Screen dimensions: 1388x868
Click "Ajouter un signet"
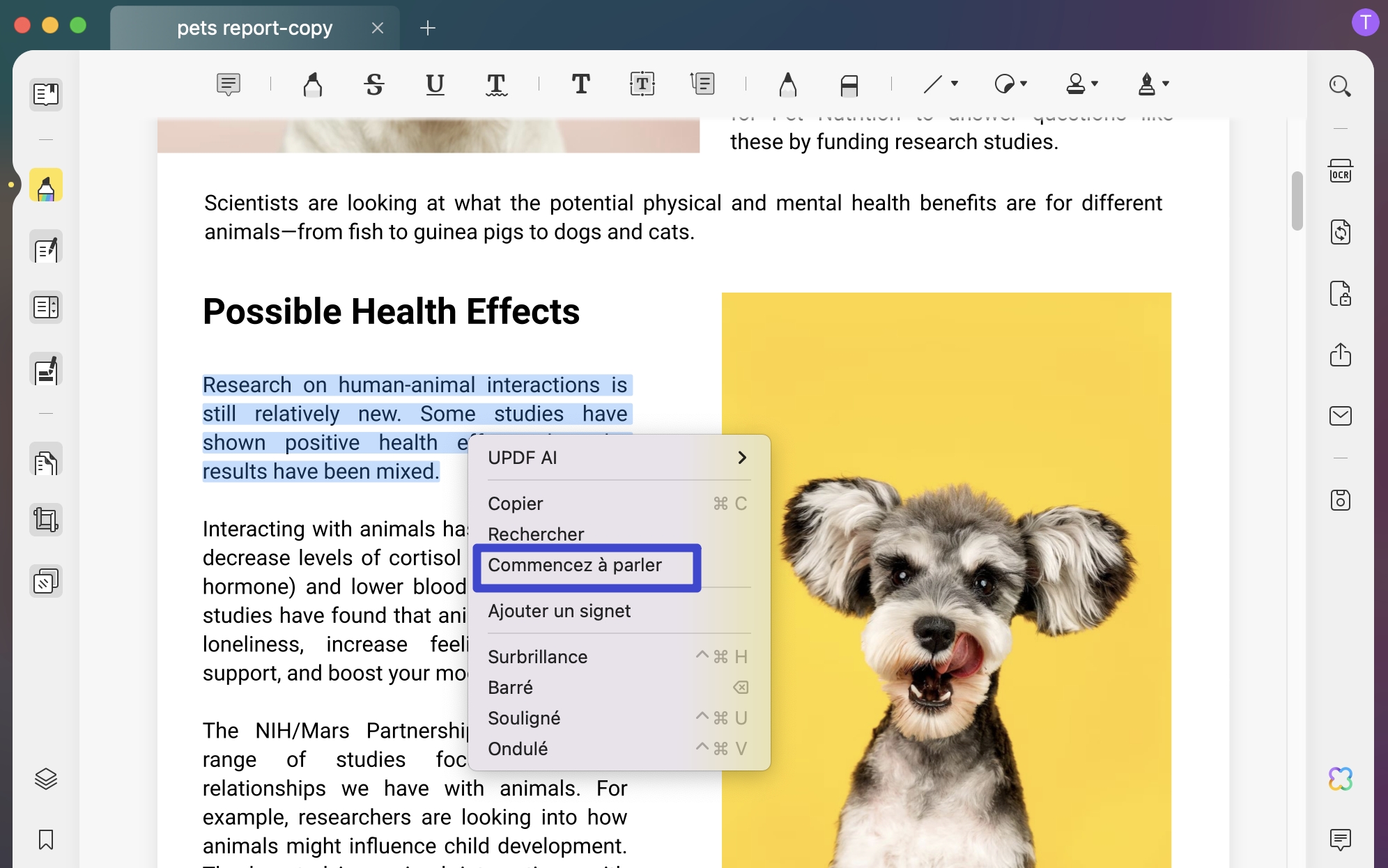click(x=560, y=611)
